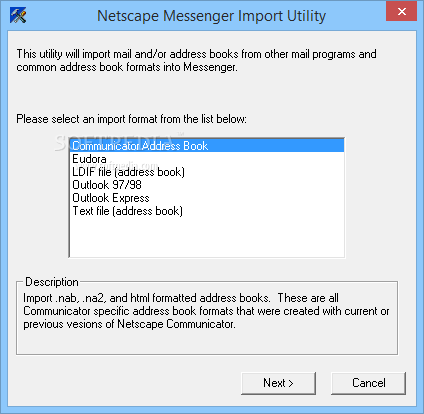Close the Import Utility window
The width and height of the screenshot is (424, 414).
[401, 11]
